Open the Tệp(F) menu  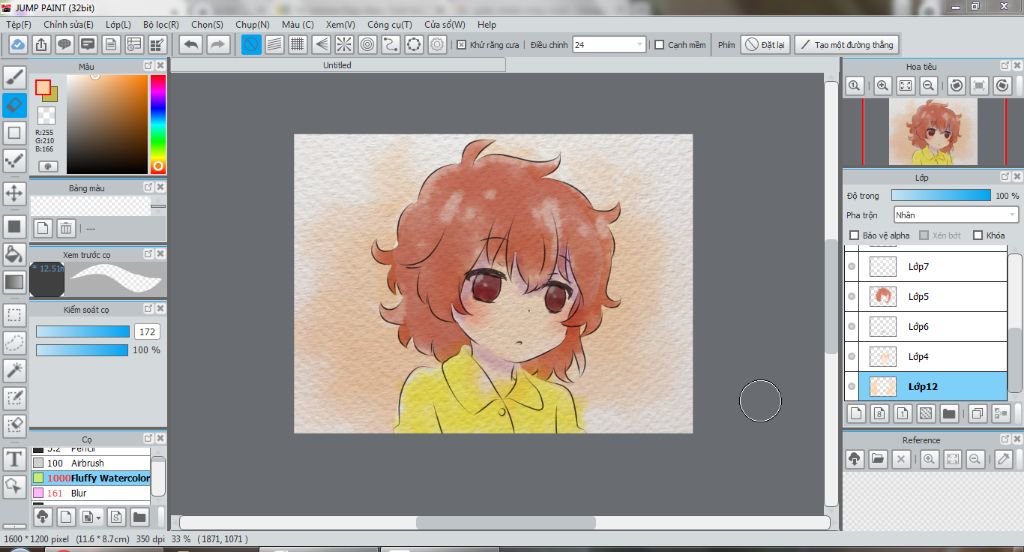click(x=19, y=24)
